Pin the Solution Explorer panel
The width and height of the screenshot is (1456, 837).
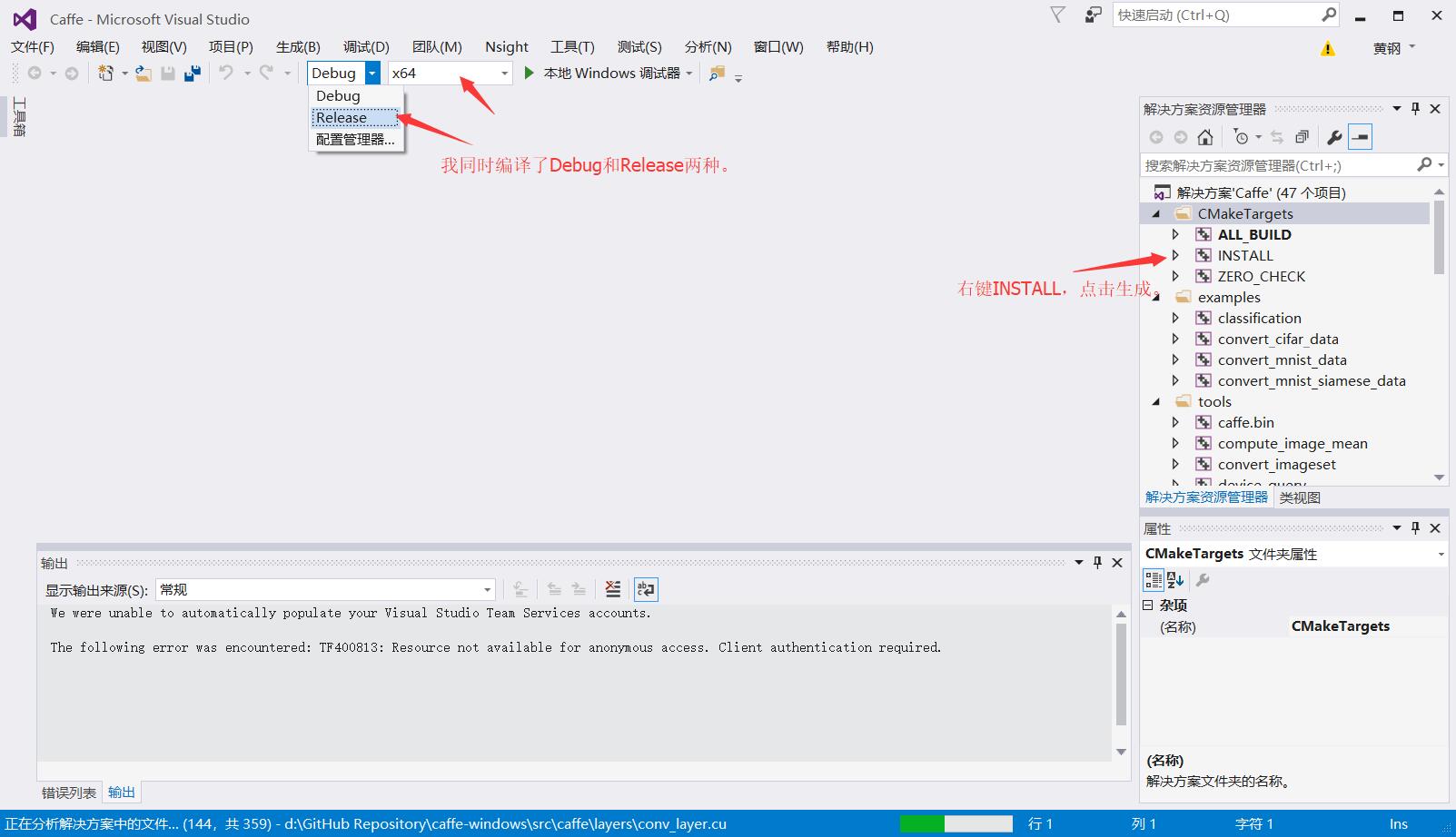click(x=1415, y=109)
